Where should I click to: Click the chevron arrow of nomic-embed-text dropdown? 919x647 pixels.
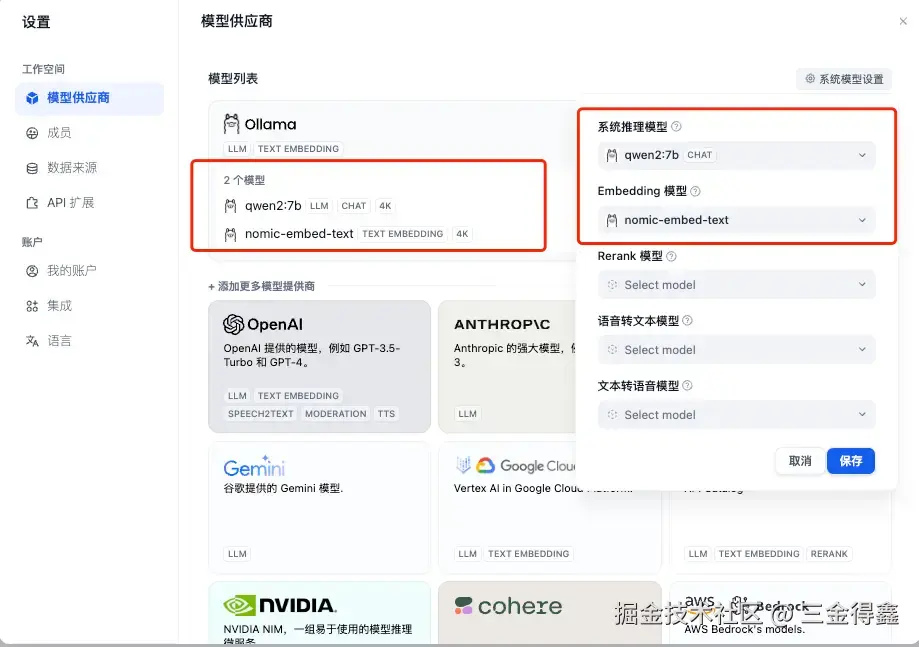(x=862, y=220)
